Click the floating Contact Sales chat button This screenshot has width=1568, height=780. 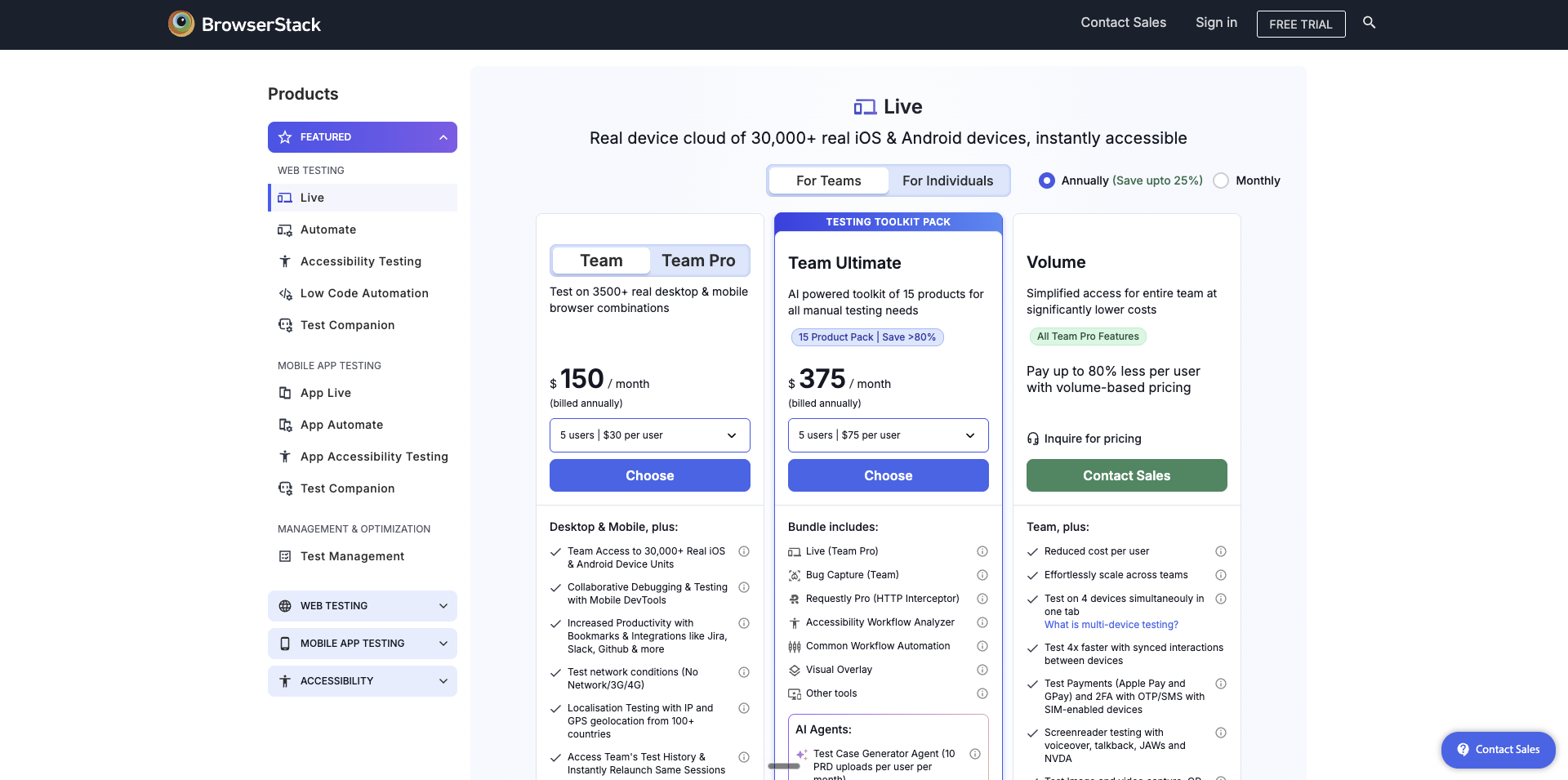point(1499,750)
